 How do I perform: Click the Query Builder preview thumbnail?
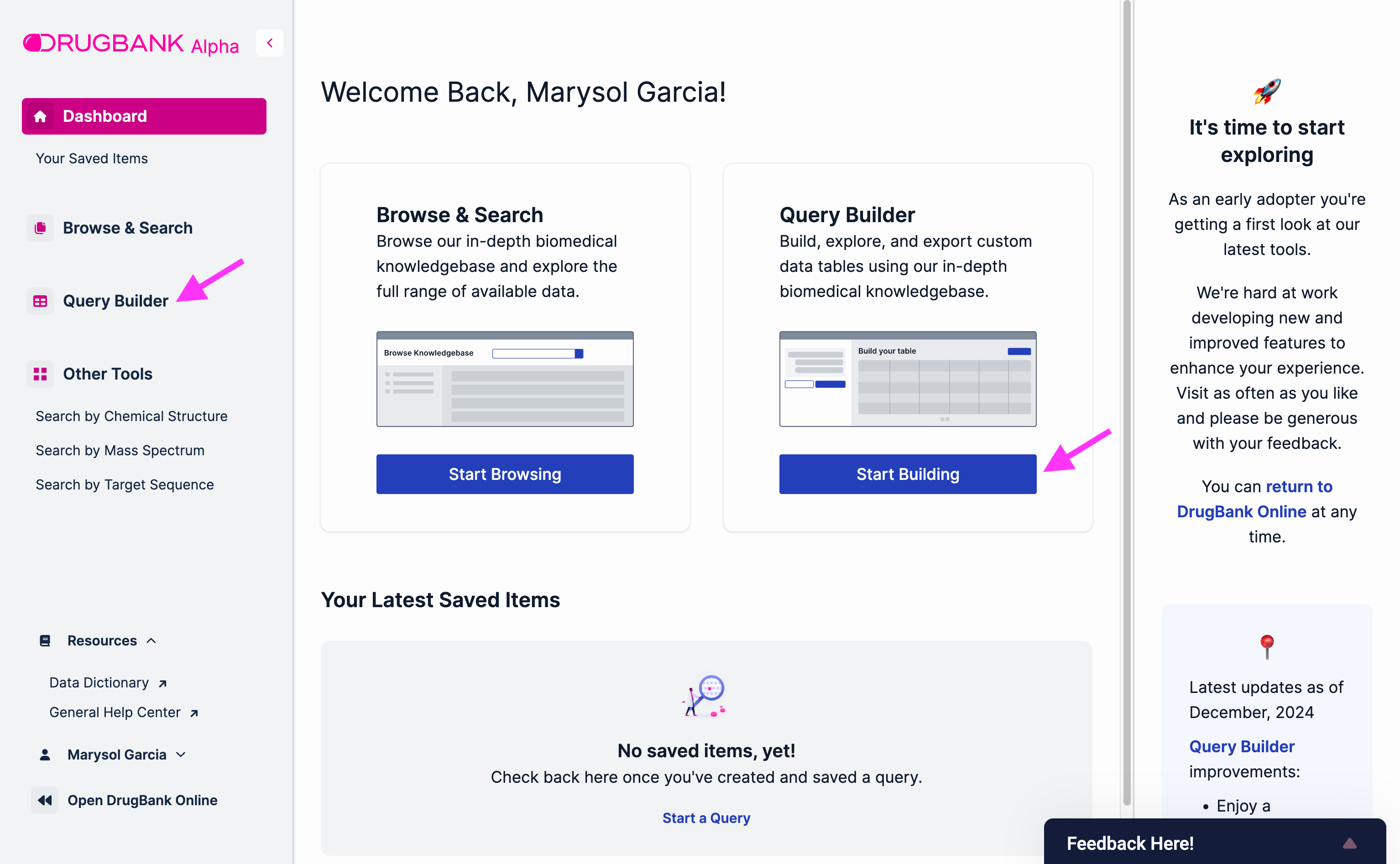coord(908,379)
